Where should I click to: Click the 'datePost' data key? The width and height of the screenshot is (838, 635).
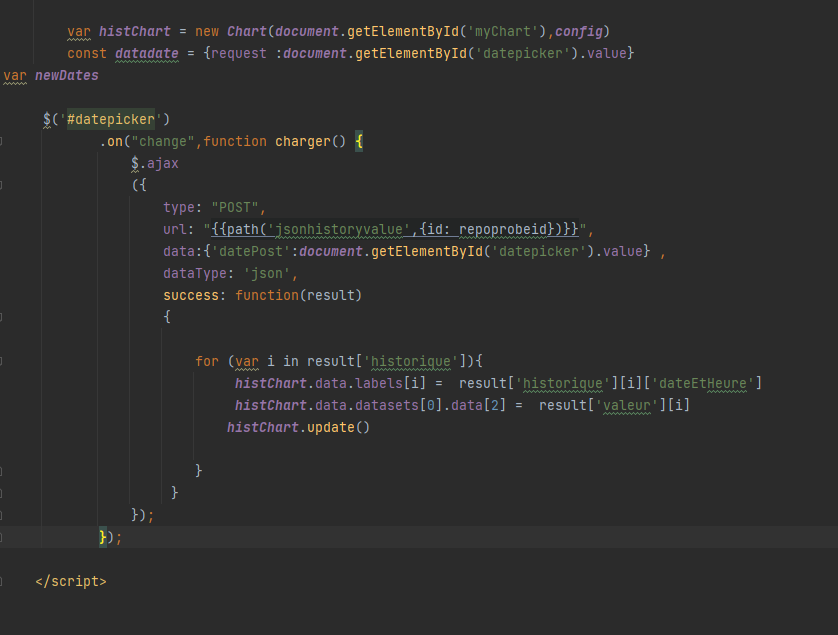(251, 251)
